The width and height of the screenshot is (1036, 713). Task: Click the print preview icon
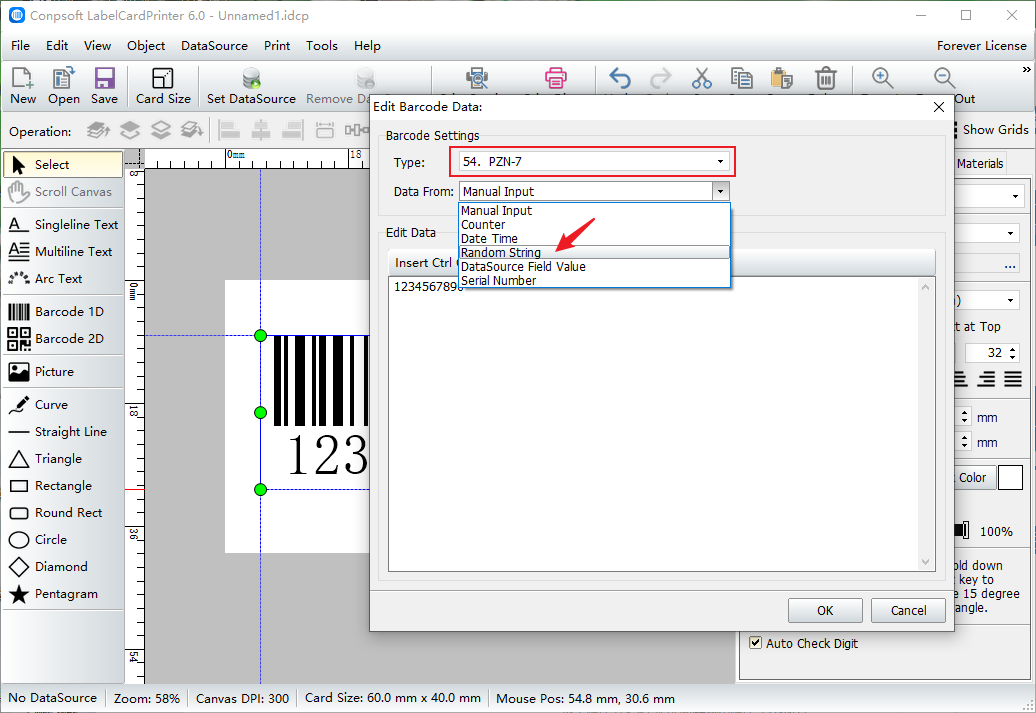tap(476, 78)
